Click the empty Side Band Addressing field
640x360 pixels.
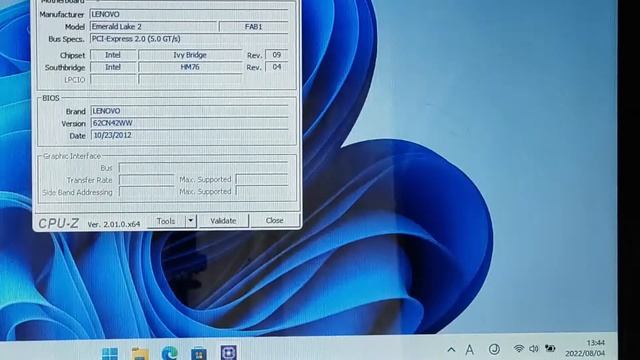[147, 192]
